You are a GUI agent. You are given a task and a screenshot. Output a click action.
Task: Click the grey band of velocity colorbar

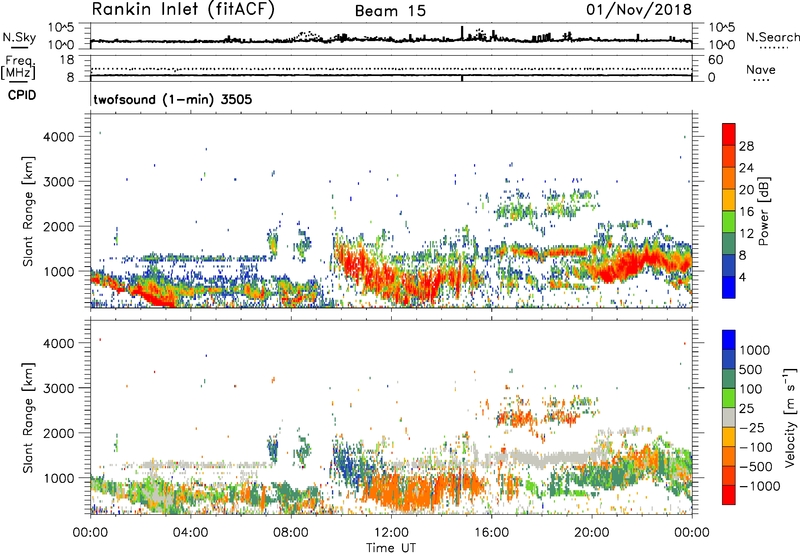pos(729,418)
